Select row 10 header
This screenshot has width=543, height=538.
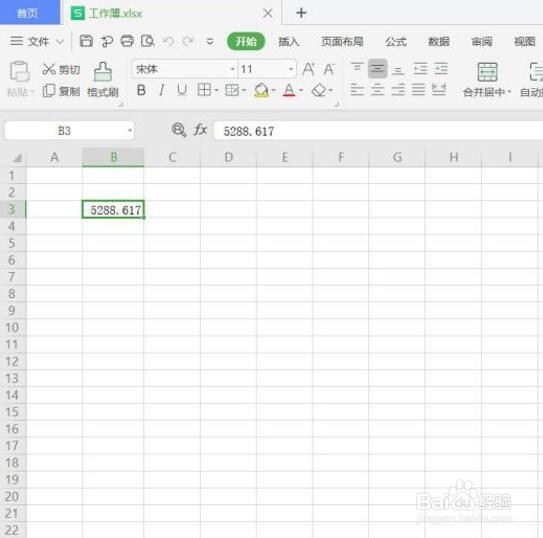pyautogui.click(x=12, y=327)
